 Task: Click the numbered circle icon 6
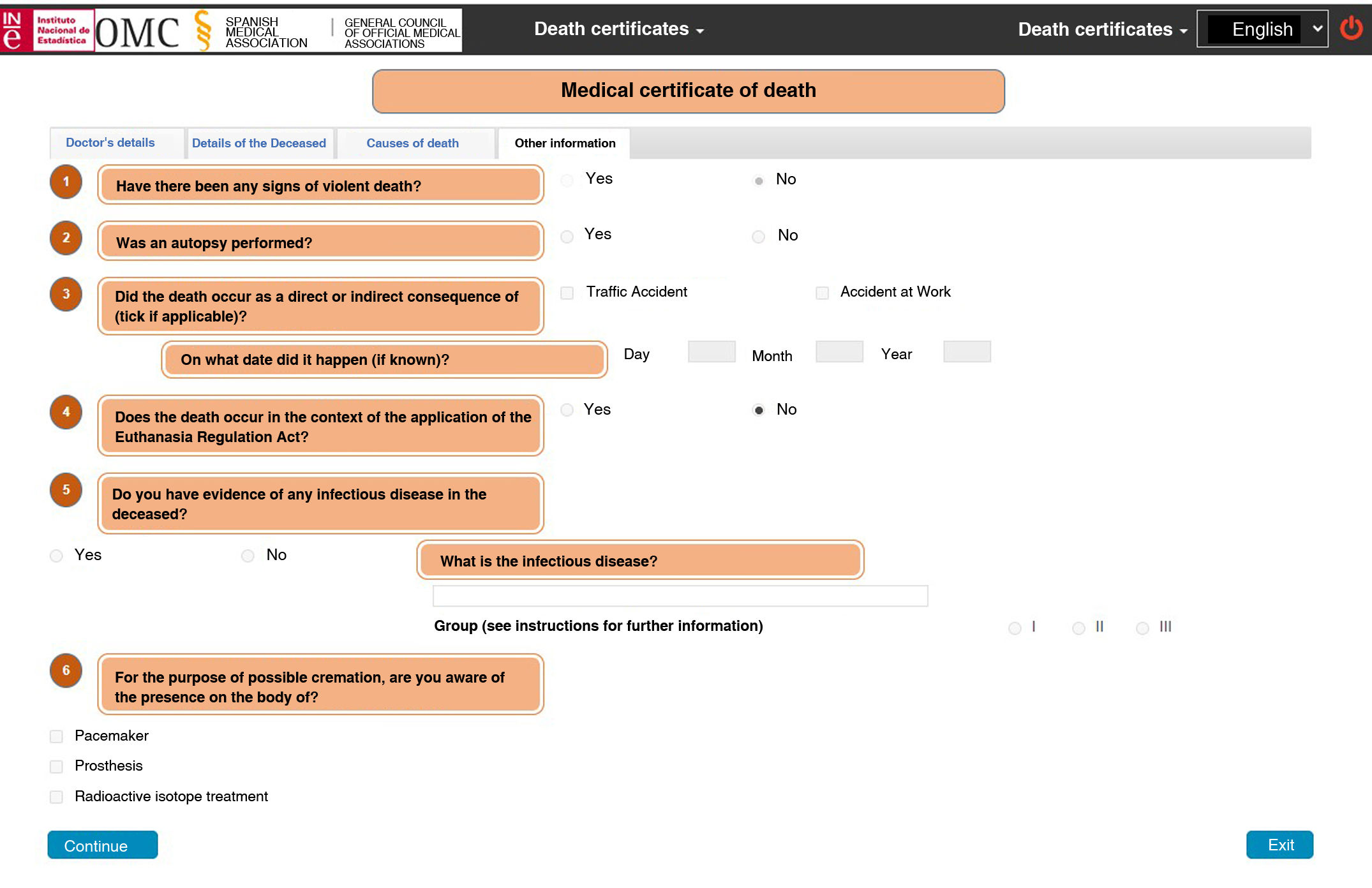[x=66, y=670]
